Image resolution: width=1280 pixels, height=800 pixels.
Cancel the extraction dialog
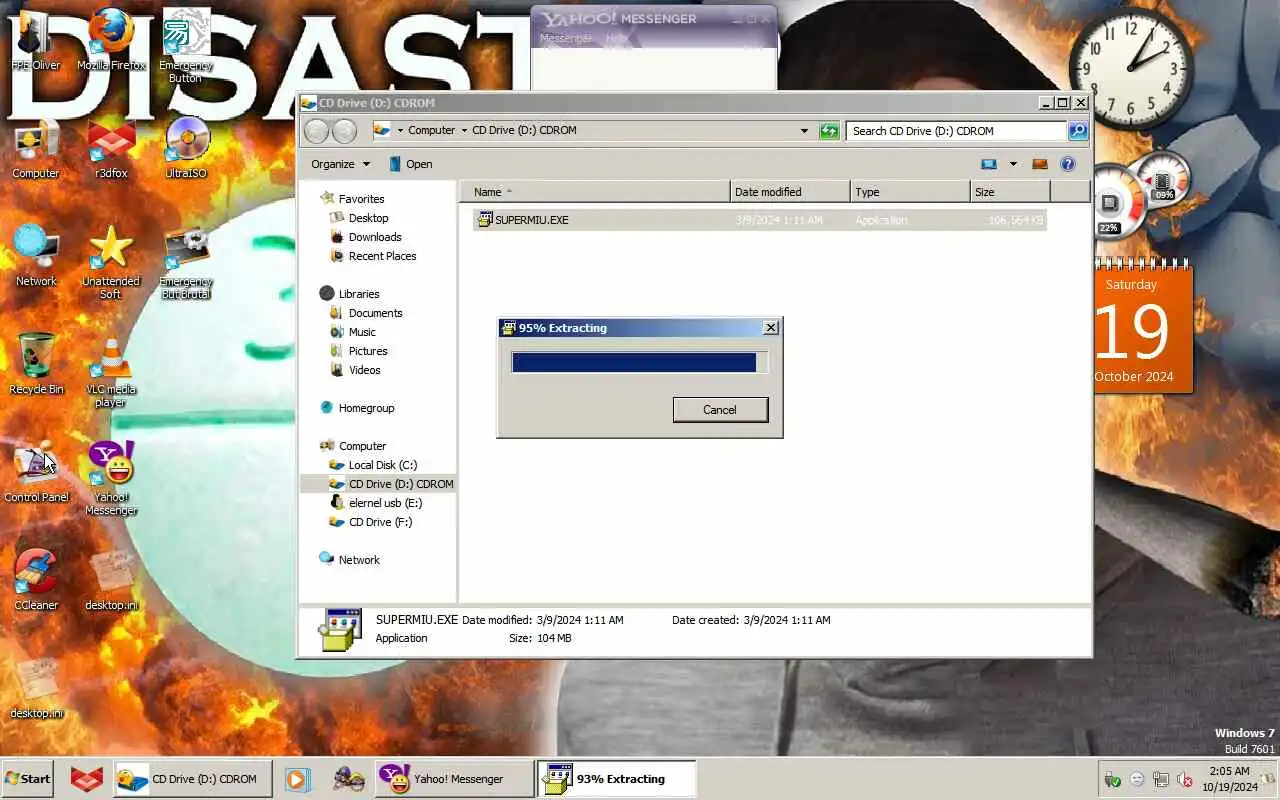coord(720,410)
